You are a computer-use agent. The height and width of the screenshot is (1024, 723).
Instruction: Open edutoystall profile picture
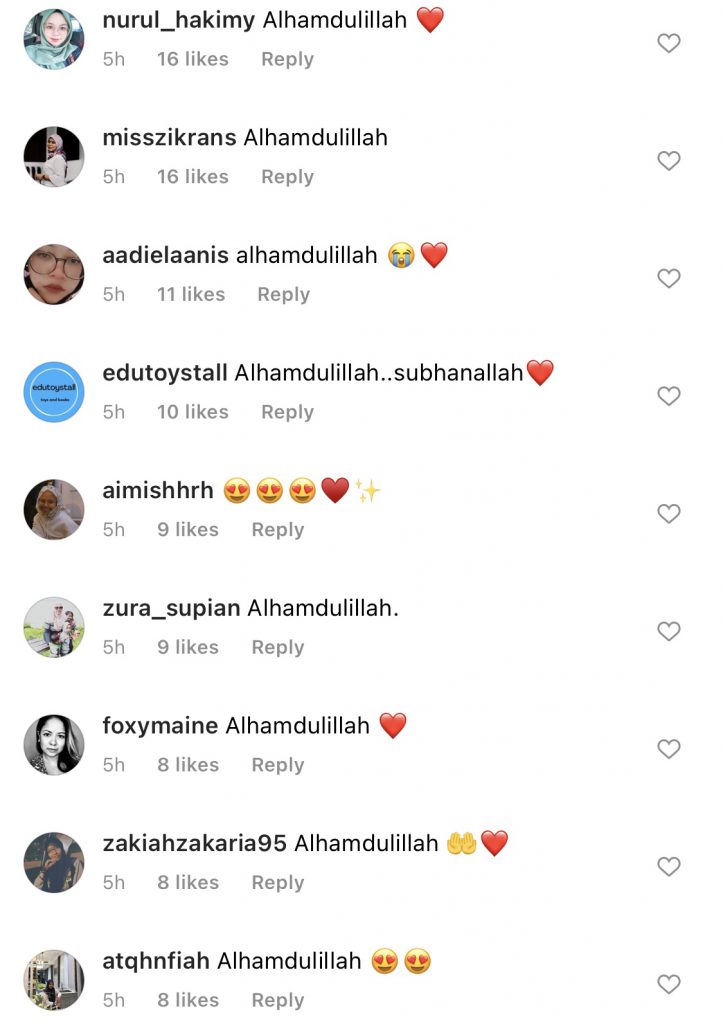pyautogui.click(x=54, y=392)
